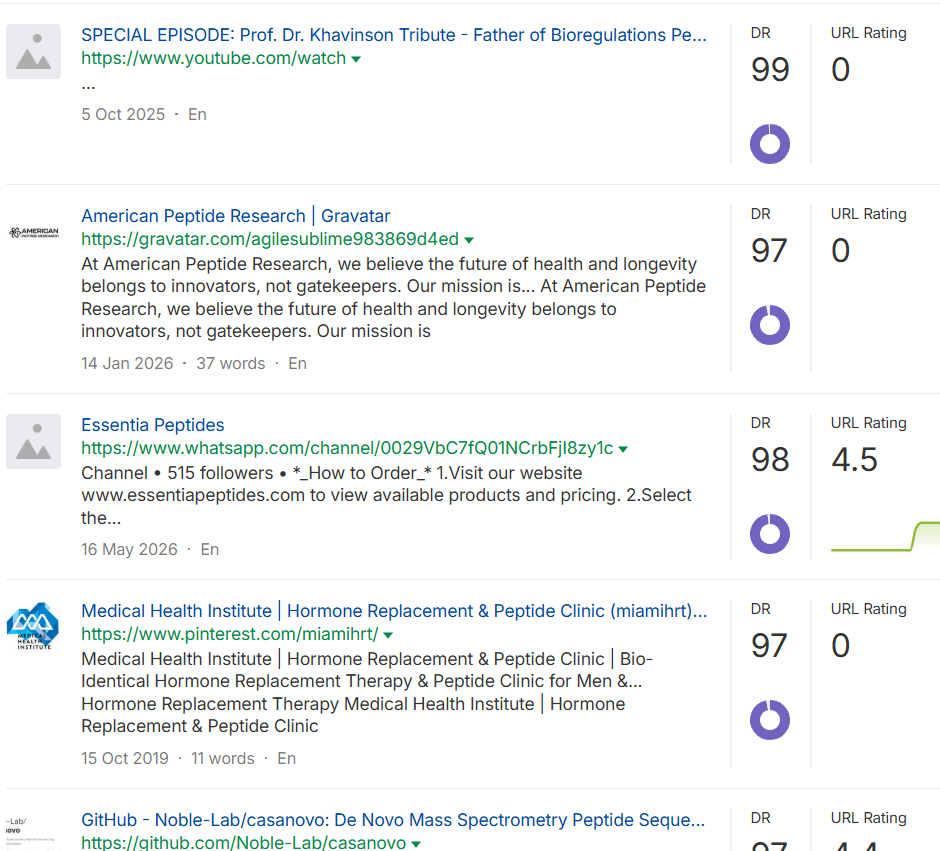The width and height of the screenshot is (940, 851).
Task: Expand the gravatar.com URL dropdown arrow
Action: [x=469, y=240]
